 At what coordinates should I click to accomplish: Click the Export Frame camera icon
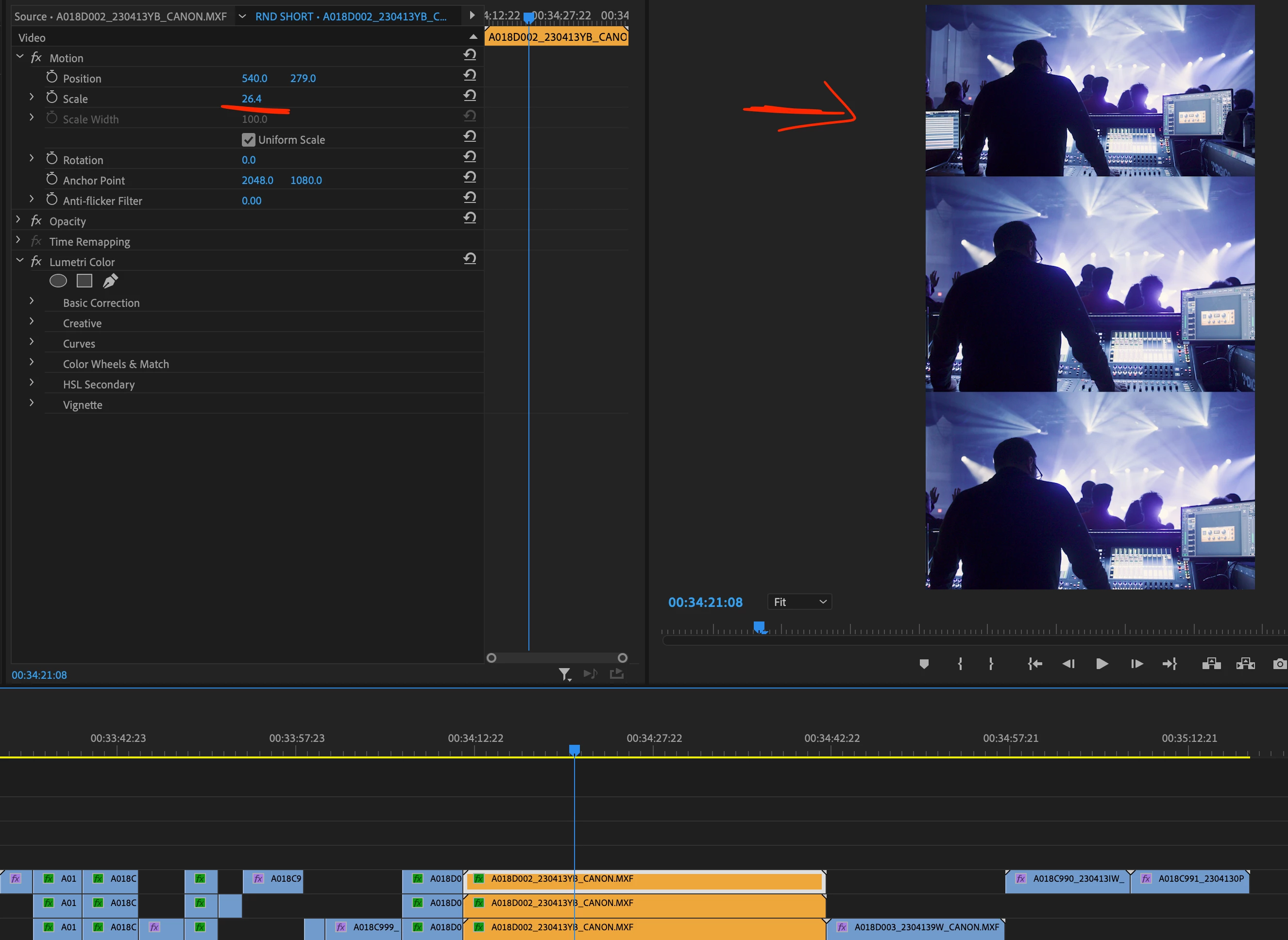click(1279, 663)
